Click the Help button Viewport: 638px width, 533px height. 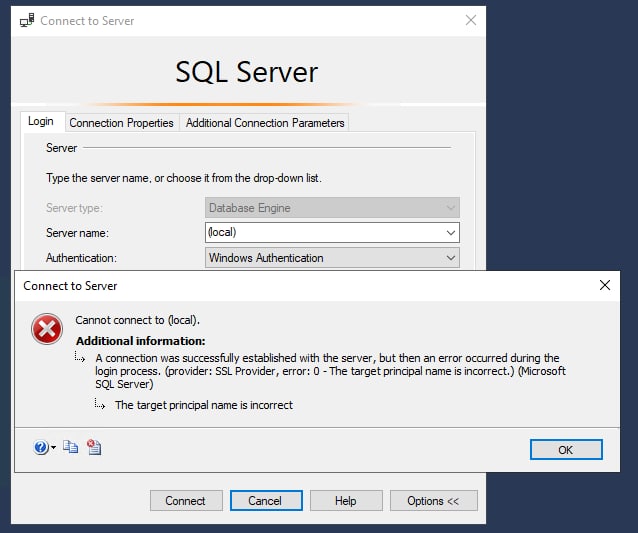[x=346, y=500]
